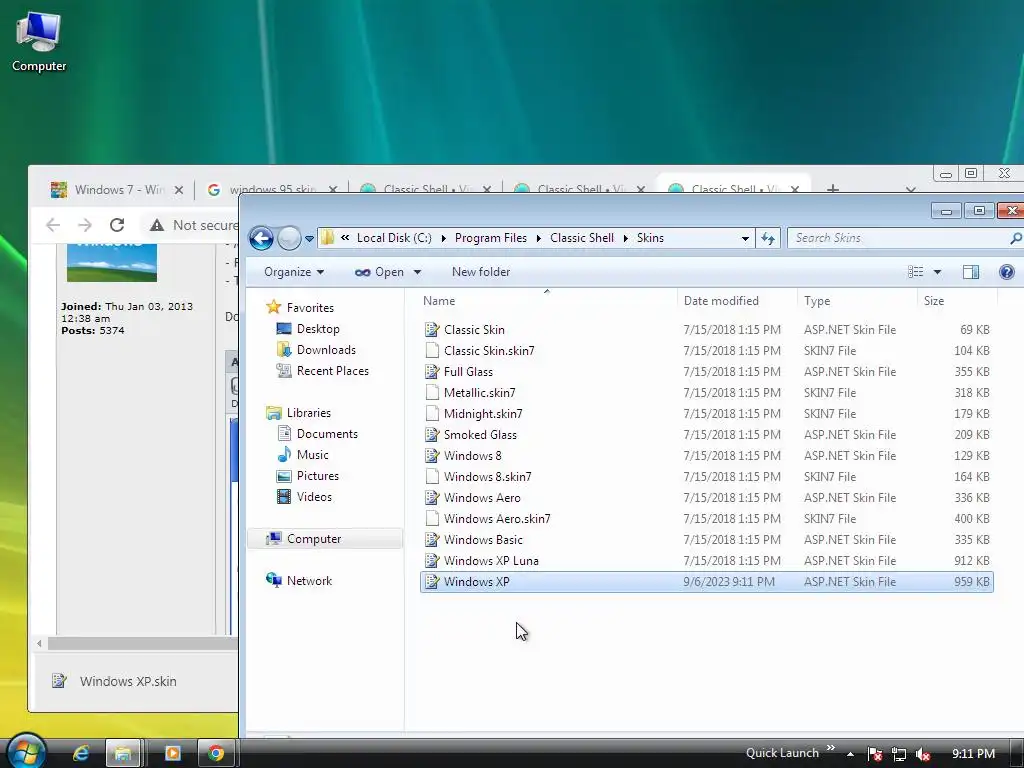
Task: Expand breadcrumb arrow after Classic Shell
Action: pyautogui.click(x=626, y=238)
